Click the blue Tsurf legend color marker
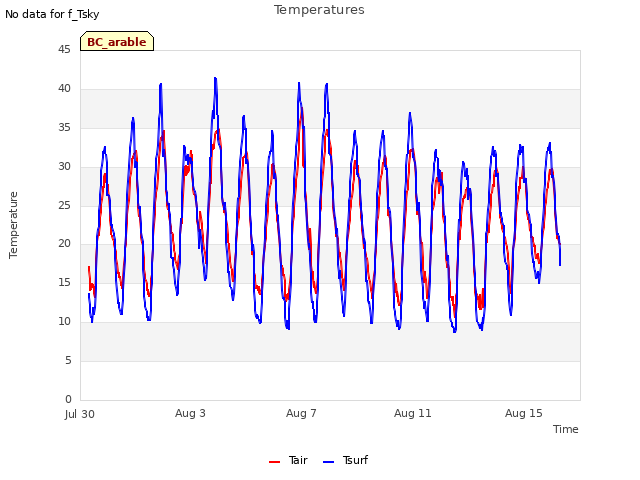 tap(328, 462)
